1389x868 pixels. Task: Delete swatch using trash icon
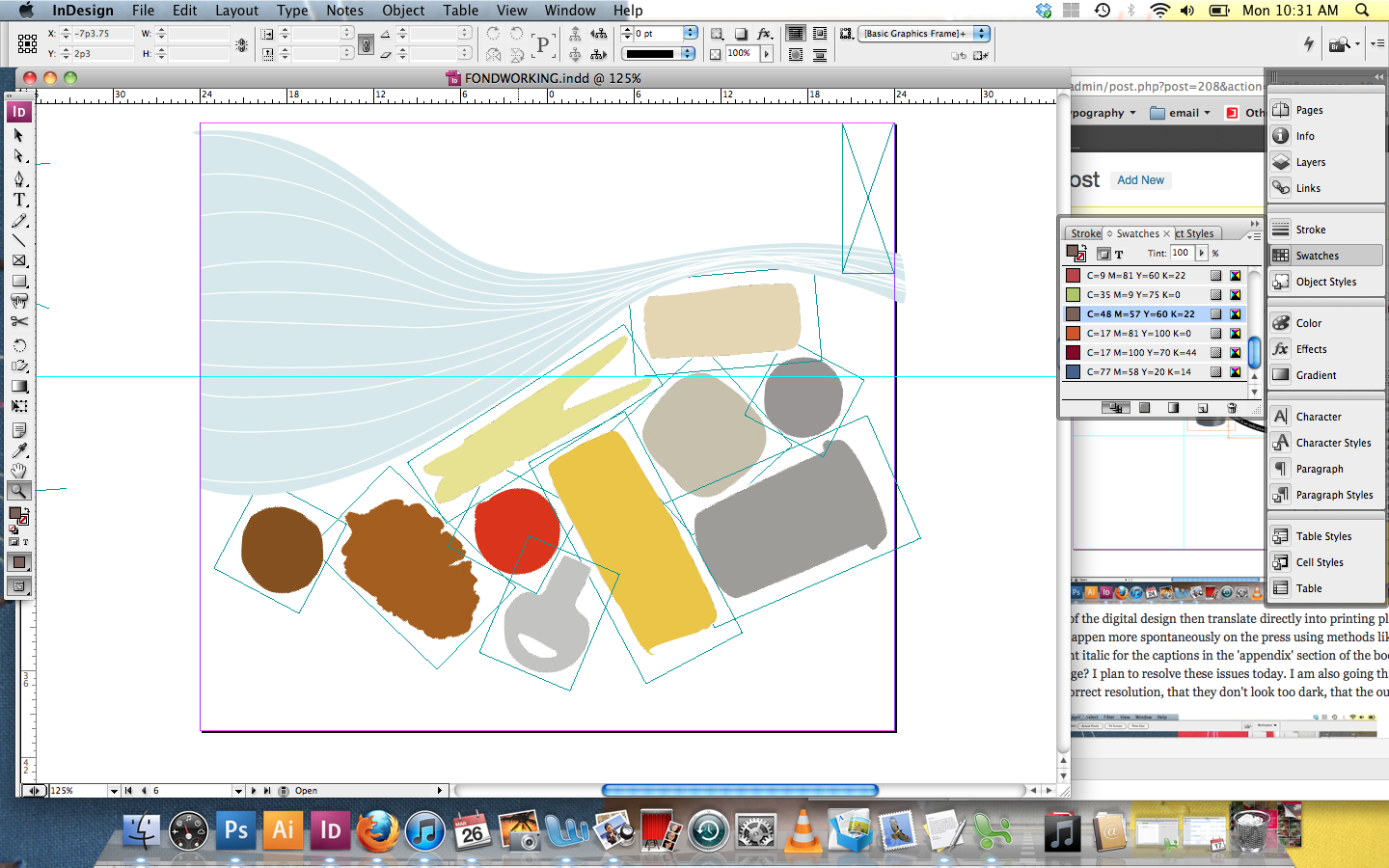coord(1232,408)
